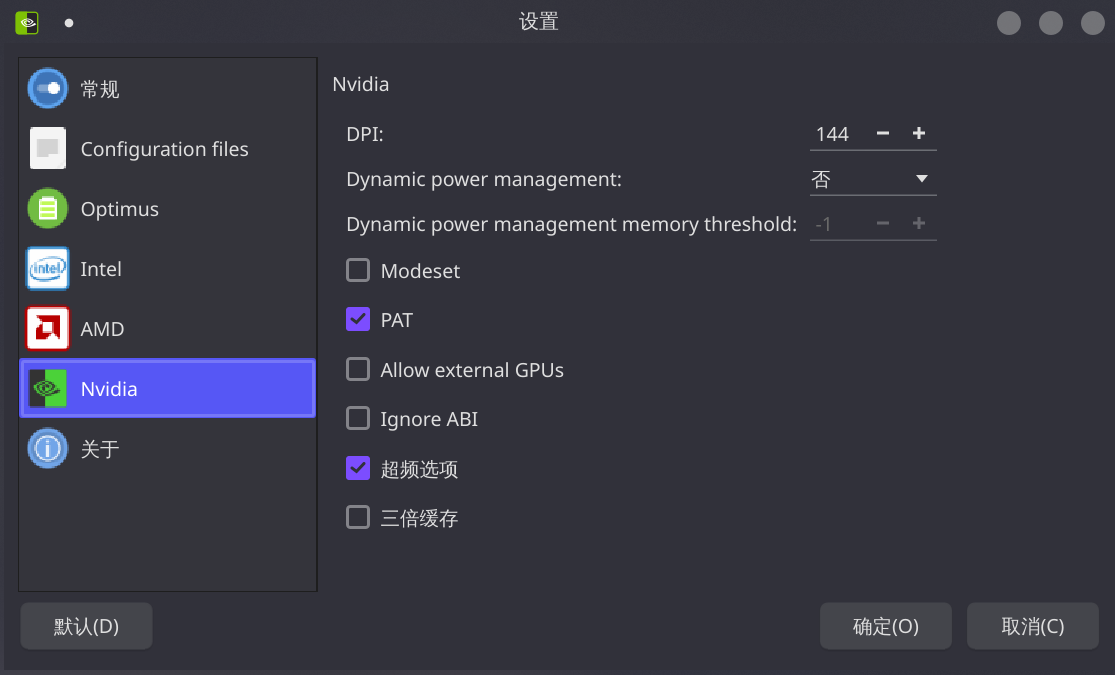Screen dimensions: 1115x675
Task: Click the 确定(O) button
Action: click(x=885, y=626)
